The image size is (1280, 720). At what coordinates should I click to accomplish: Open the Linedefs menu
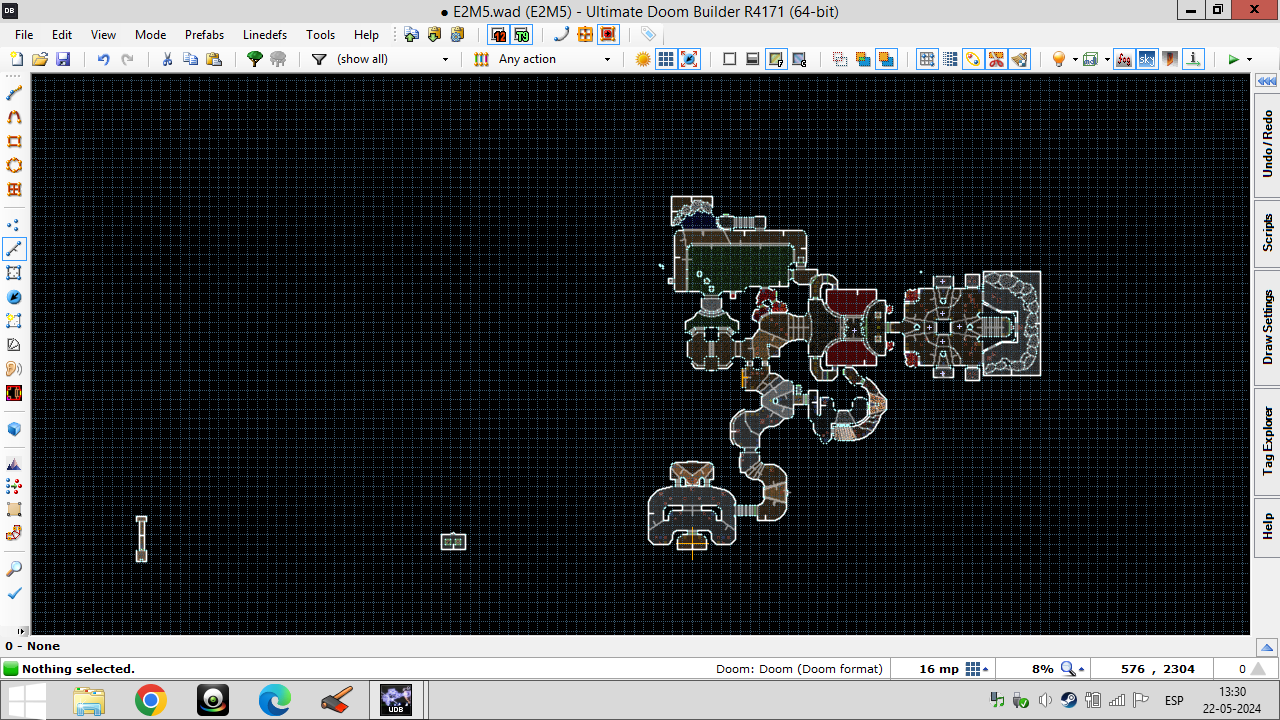(x=266, y=35)
